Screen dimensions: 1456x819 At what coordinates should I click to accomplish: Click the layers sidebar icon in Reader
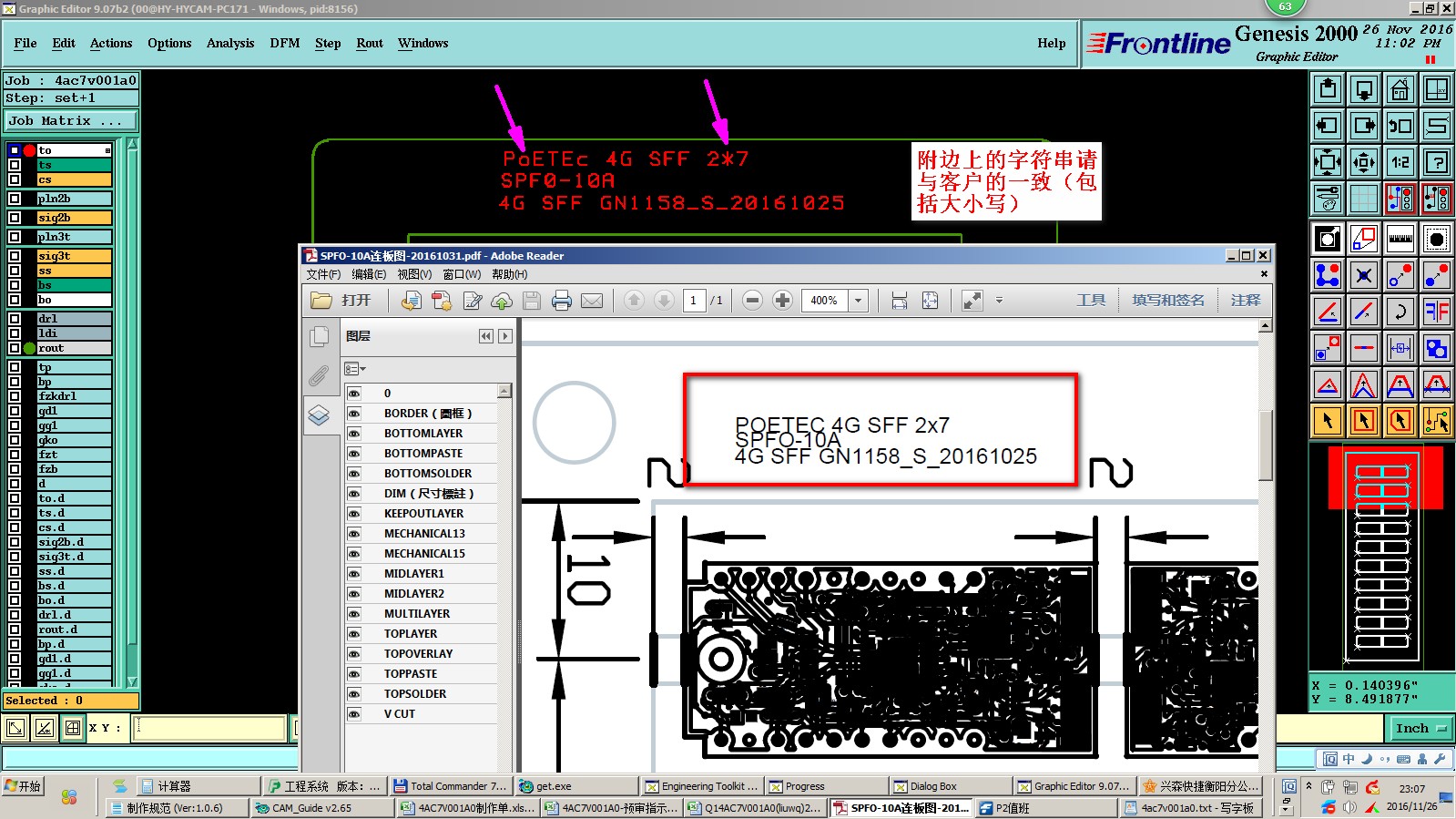[319, 415]
